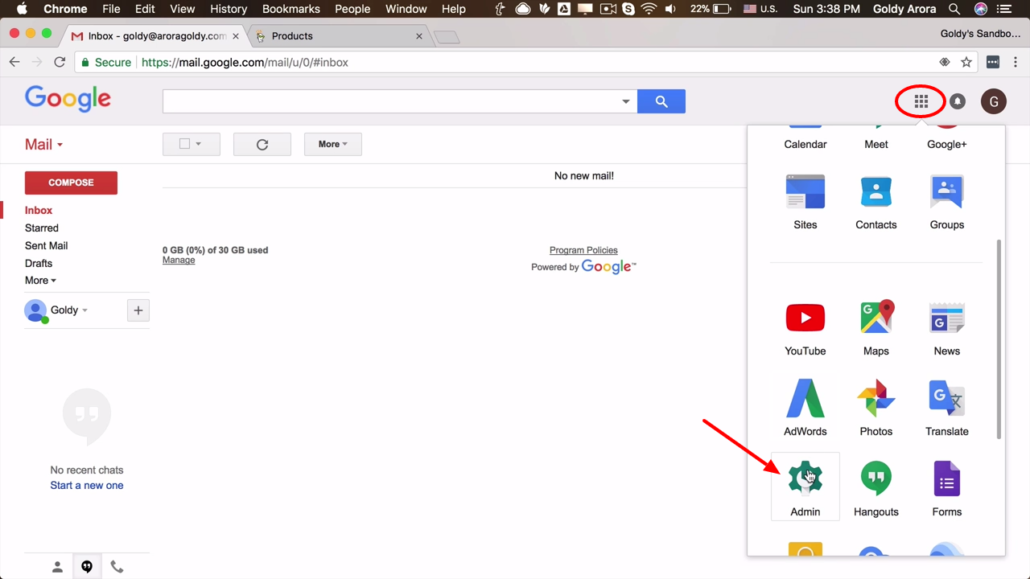Switch to the Products browser tab

click(338, 36)
